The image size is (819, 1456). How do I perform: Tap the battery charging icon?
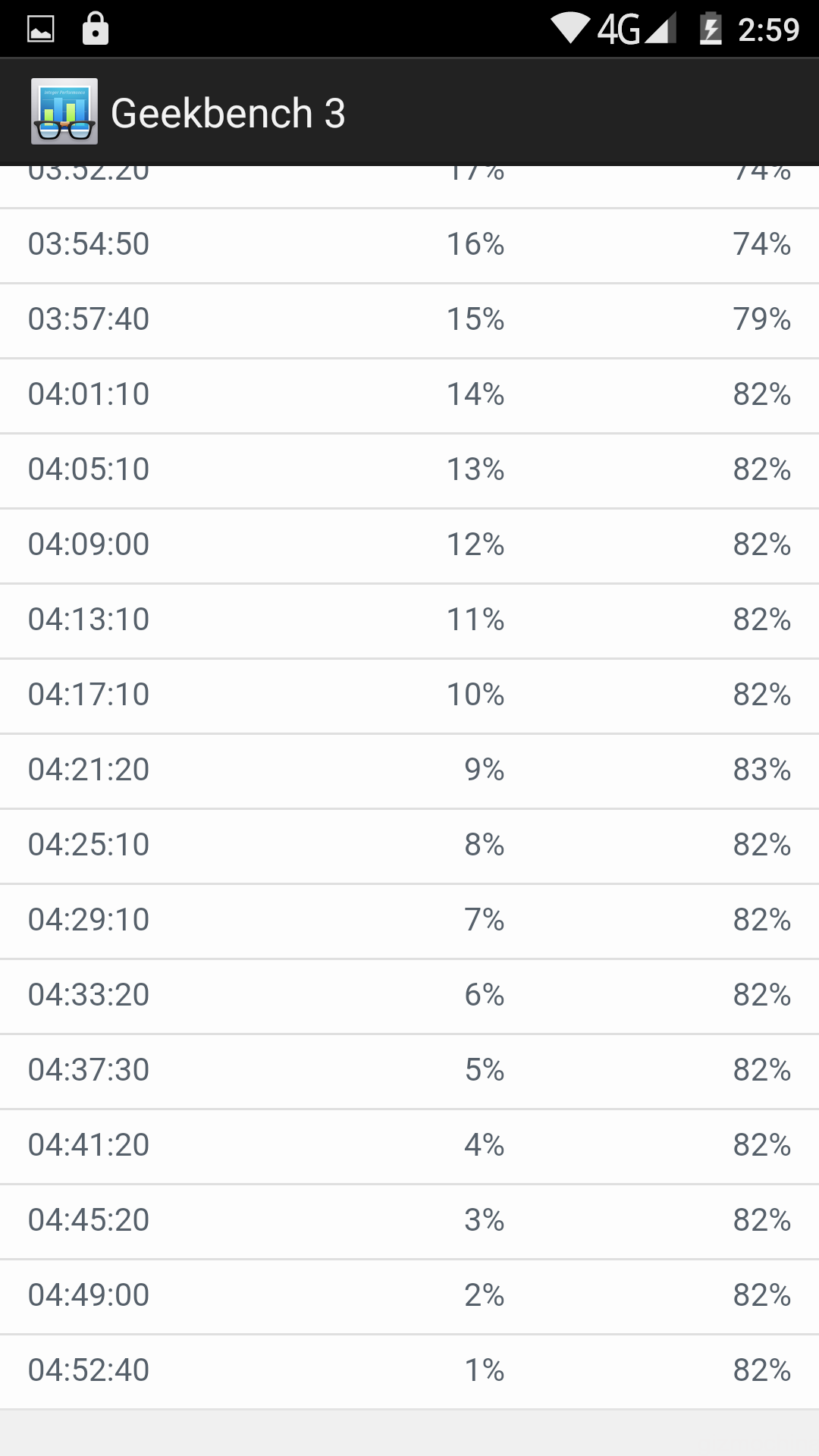point(711,30)
